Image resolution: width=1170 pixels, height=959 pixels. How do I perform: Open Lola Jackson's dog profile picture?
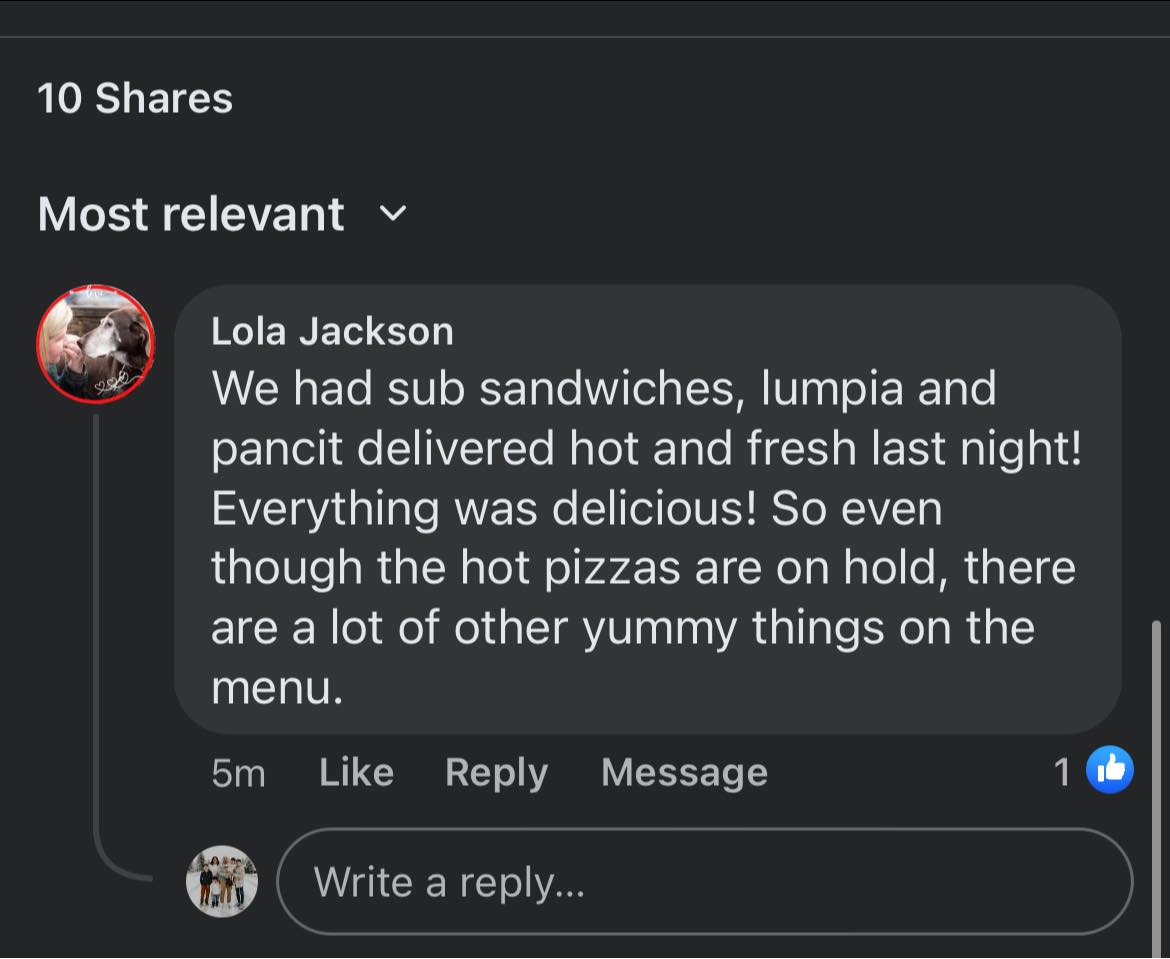pyautogui.click(x=96, y=344)
